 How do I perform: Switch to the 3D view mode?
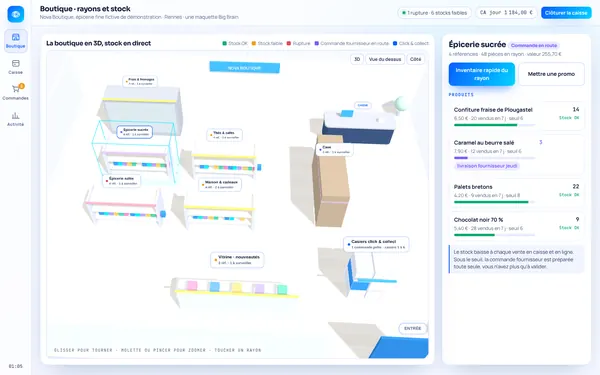357,59
